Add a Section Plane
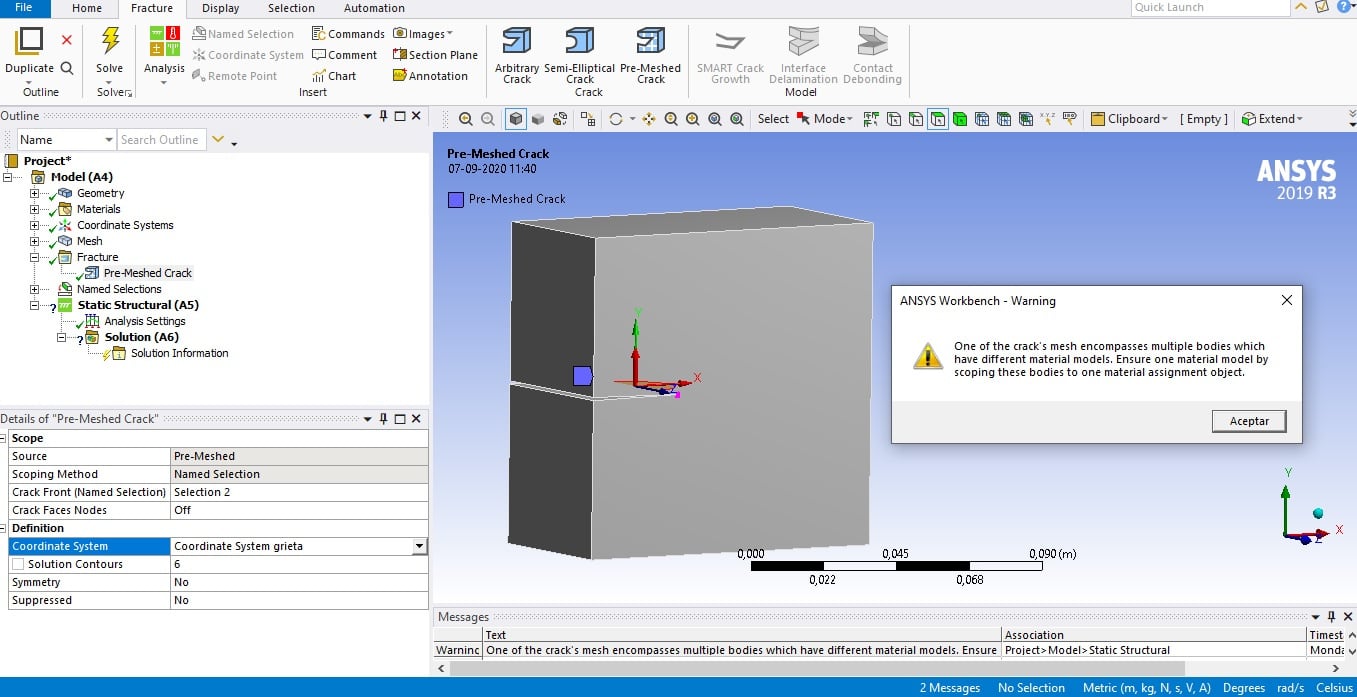Image resolution: width=1357 pixels, height=697 pixels. click(435, 55)
